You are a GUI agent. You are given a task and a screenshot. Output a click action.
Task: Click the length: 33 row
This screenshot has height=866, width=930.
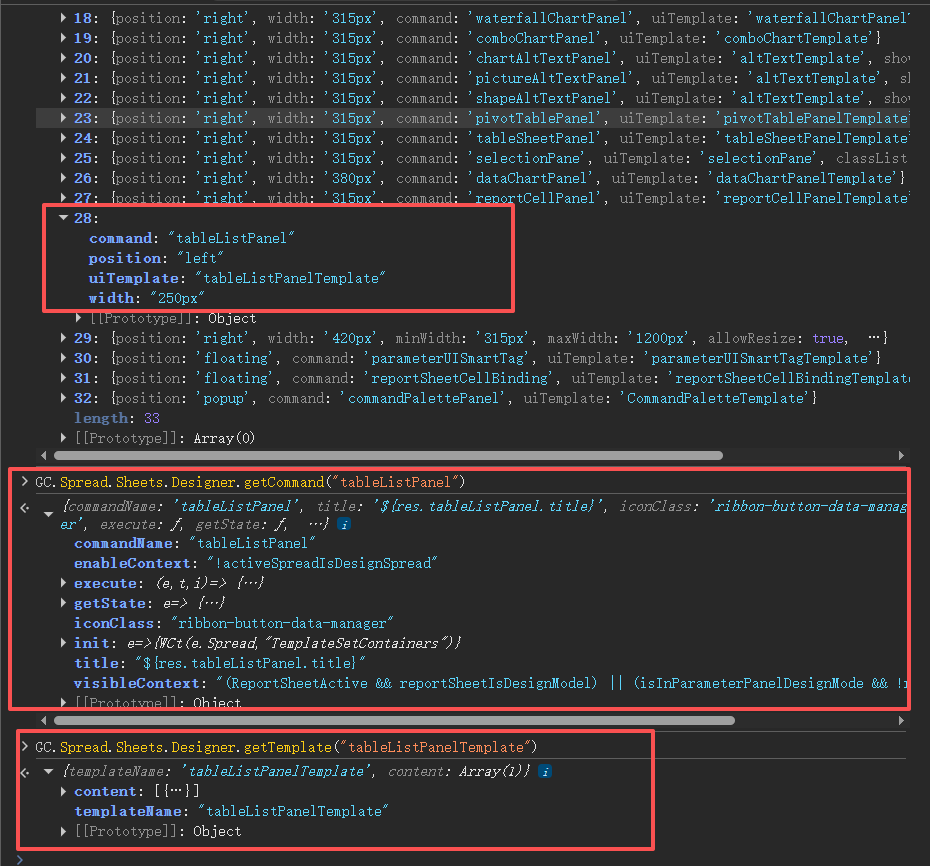(117, 418)
